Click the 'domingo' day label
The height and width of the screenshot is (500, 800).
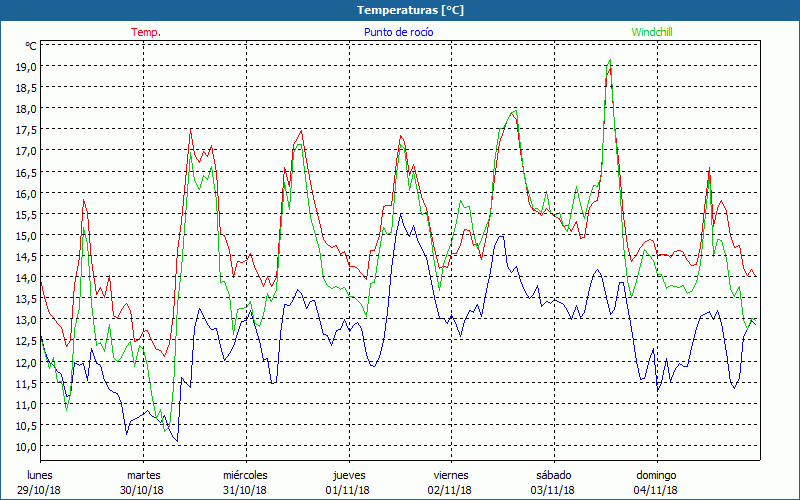pyautogui.click(x=656, y=475)
